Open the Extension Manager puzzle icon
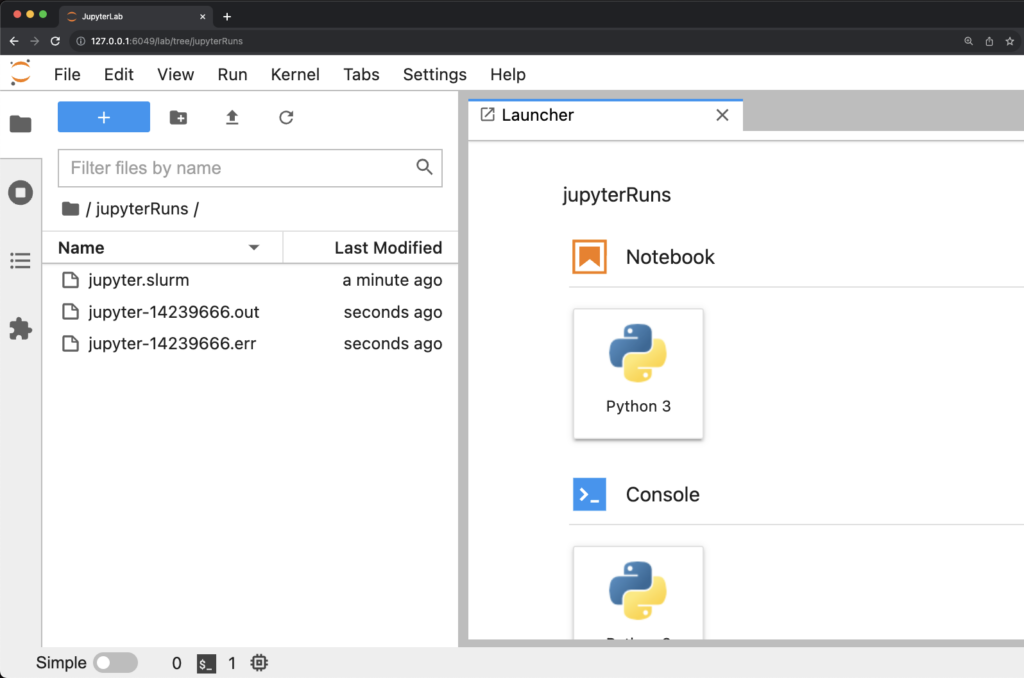 click(20, 329)
